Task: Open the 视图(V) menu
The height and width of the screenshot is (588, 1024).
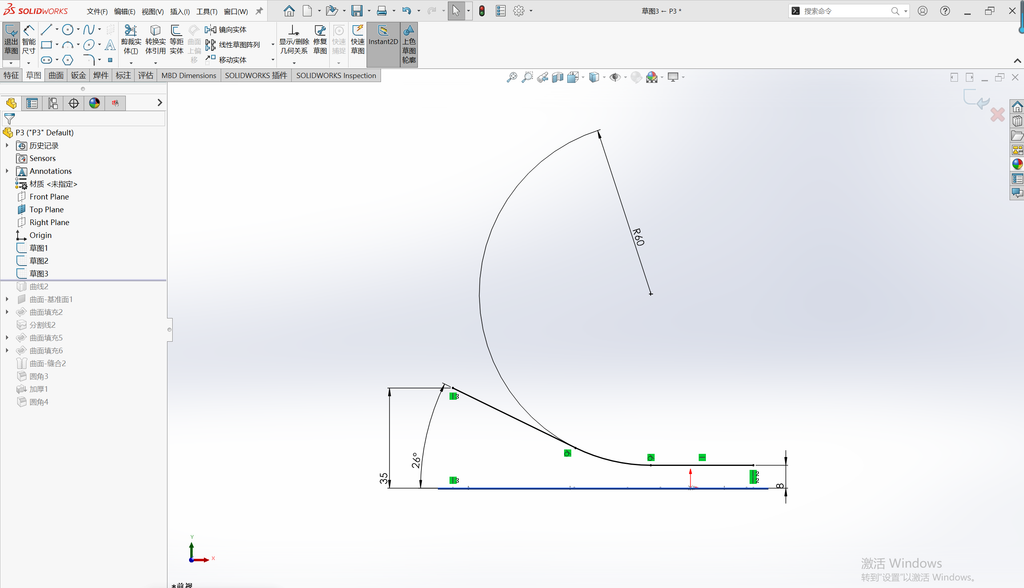Action: click(x=153, y=12)
